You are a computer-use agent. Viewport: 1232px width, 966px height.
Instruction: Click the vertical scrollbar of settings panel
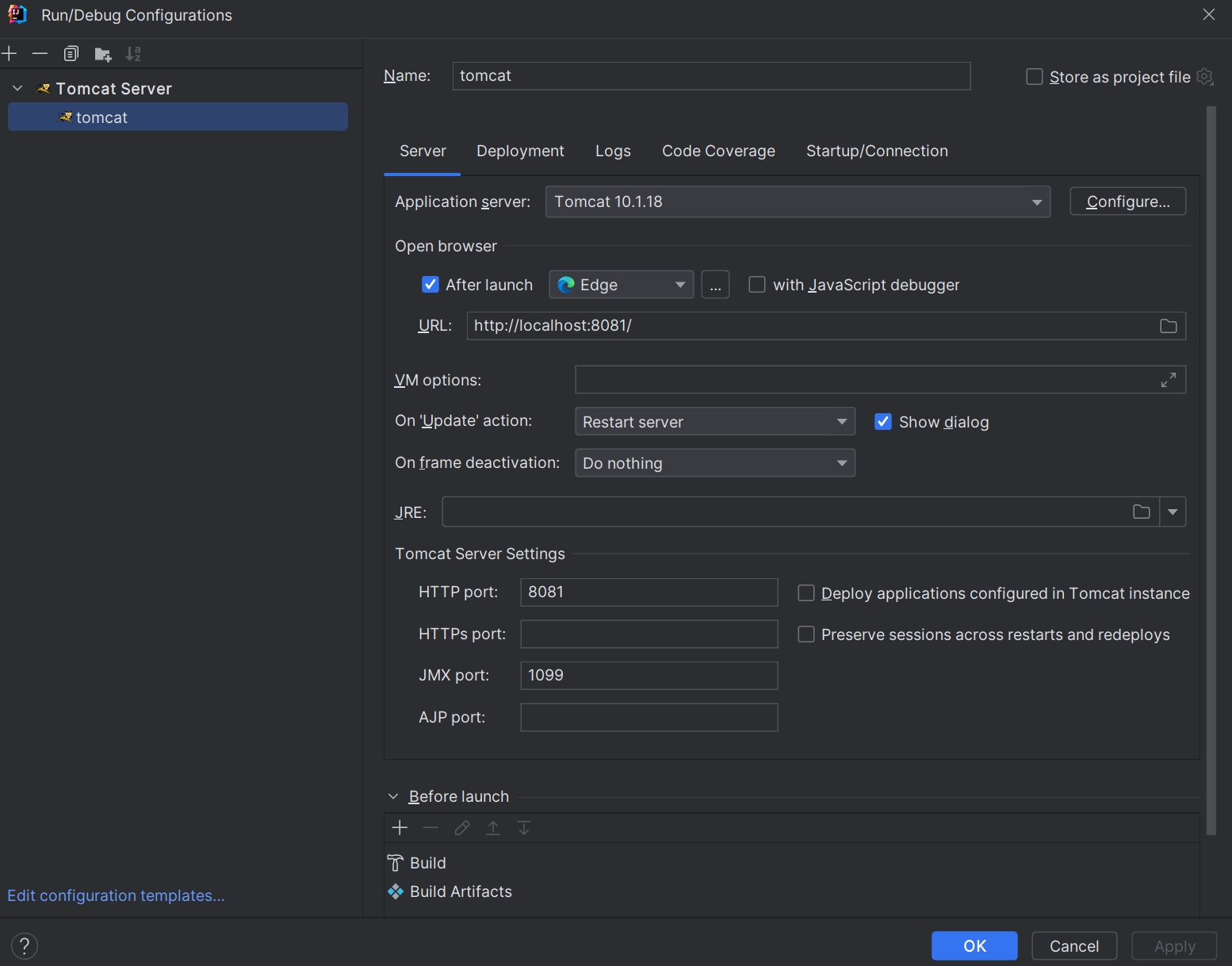coord(1211,470)
